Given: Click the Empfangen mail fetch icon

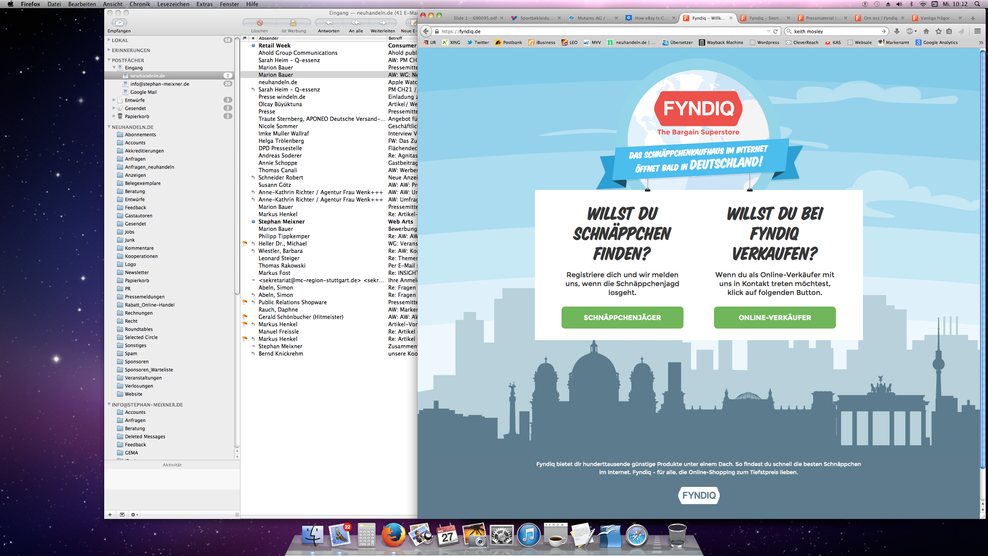Looking at the screenshot, I should (x=119, y=23).
